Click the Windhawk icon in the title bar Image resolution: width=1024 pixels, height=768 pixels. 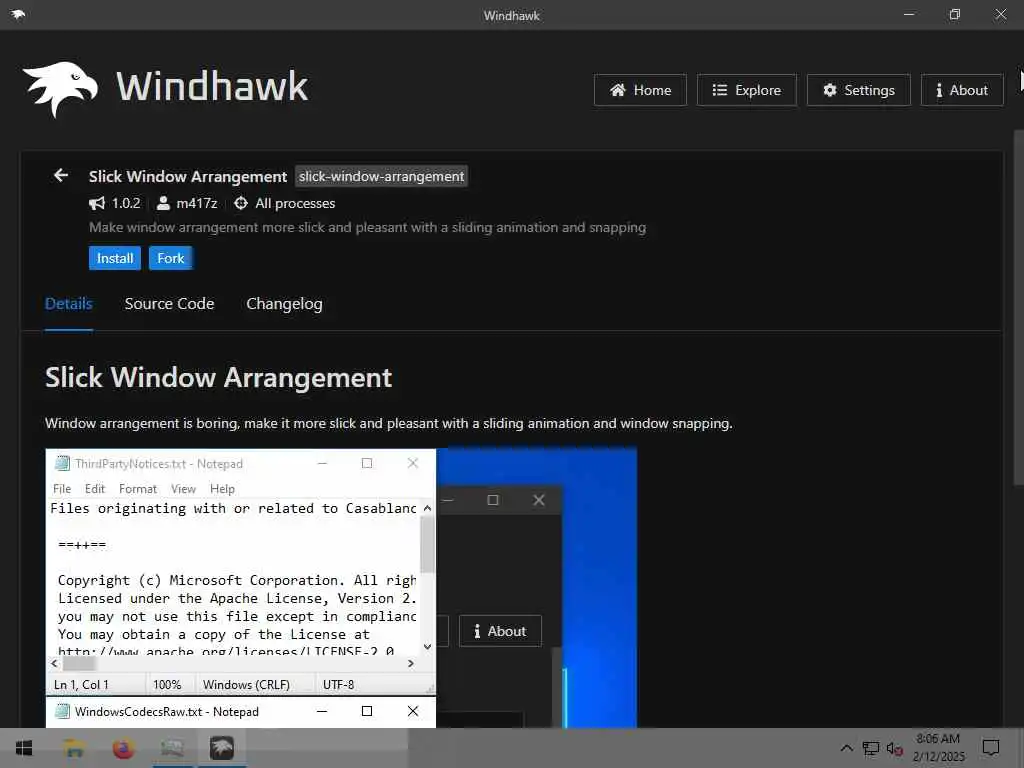[18, 14]
